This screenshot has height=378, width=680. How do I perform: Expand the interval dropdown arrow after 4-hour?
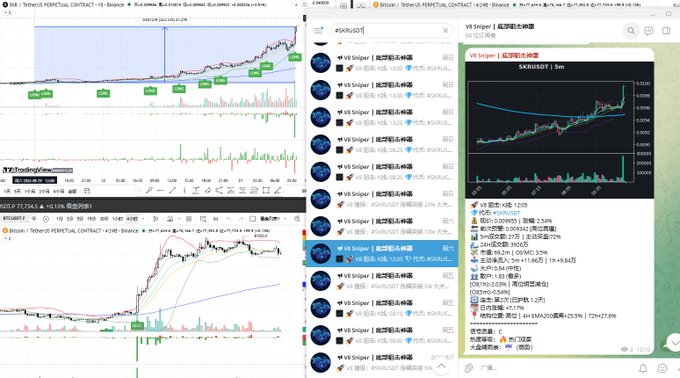click(143, 218)
